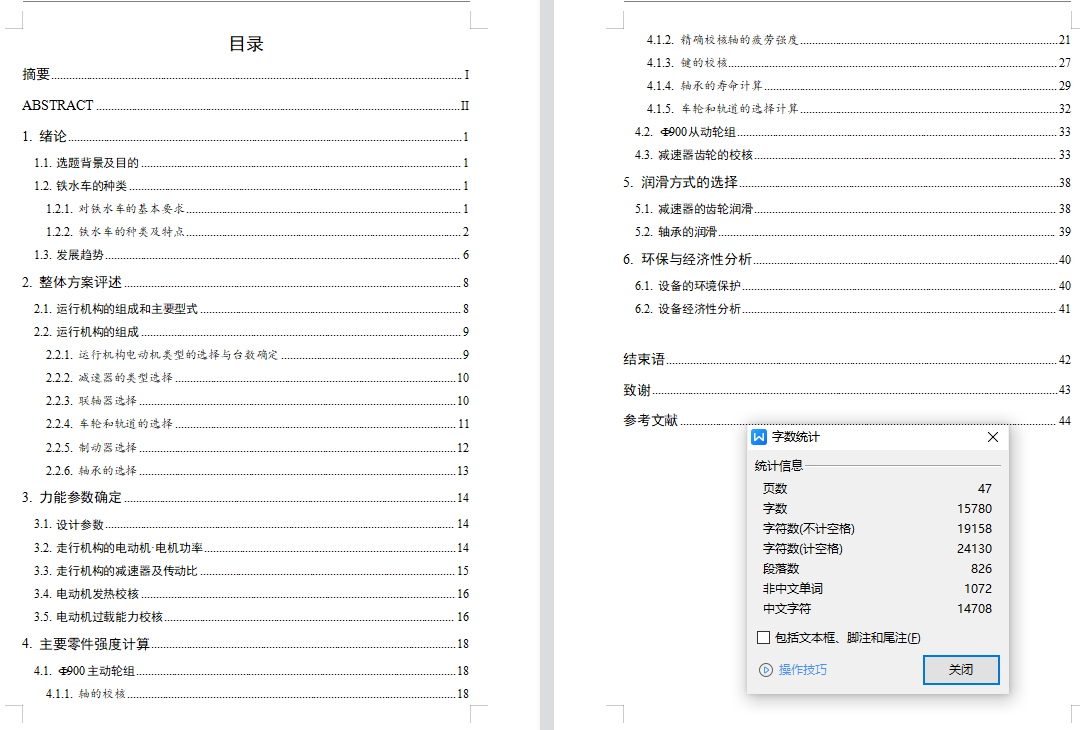
Task: Select 6. 环保与经济性分析 heading entry
Action: point(847,260)
